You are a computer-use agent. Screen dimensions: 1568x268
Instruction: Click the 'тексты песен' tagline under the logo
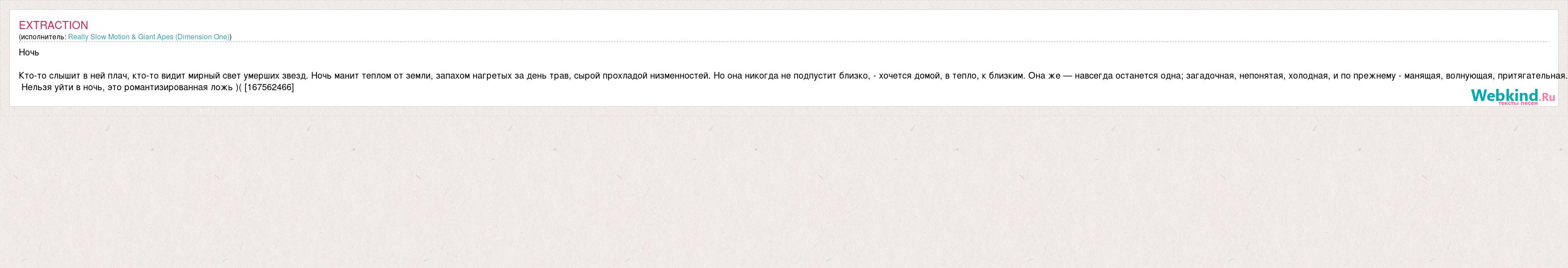1517,103
